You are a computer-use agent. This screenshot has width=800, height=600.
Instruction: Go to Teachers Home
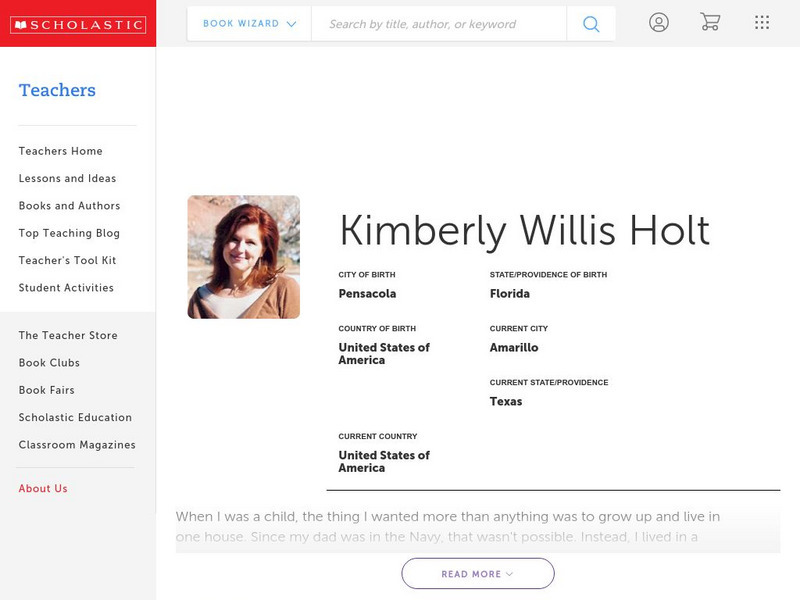(x=61, y=151)
